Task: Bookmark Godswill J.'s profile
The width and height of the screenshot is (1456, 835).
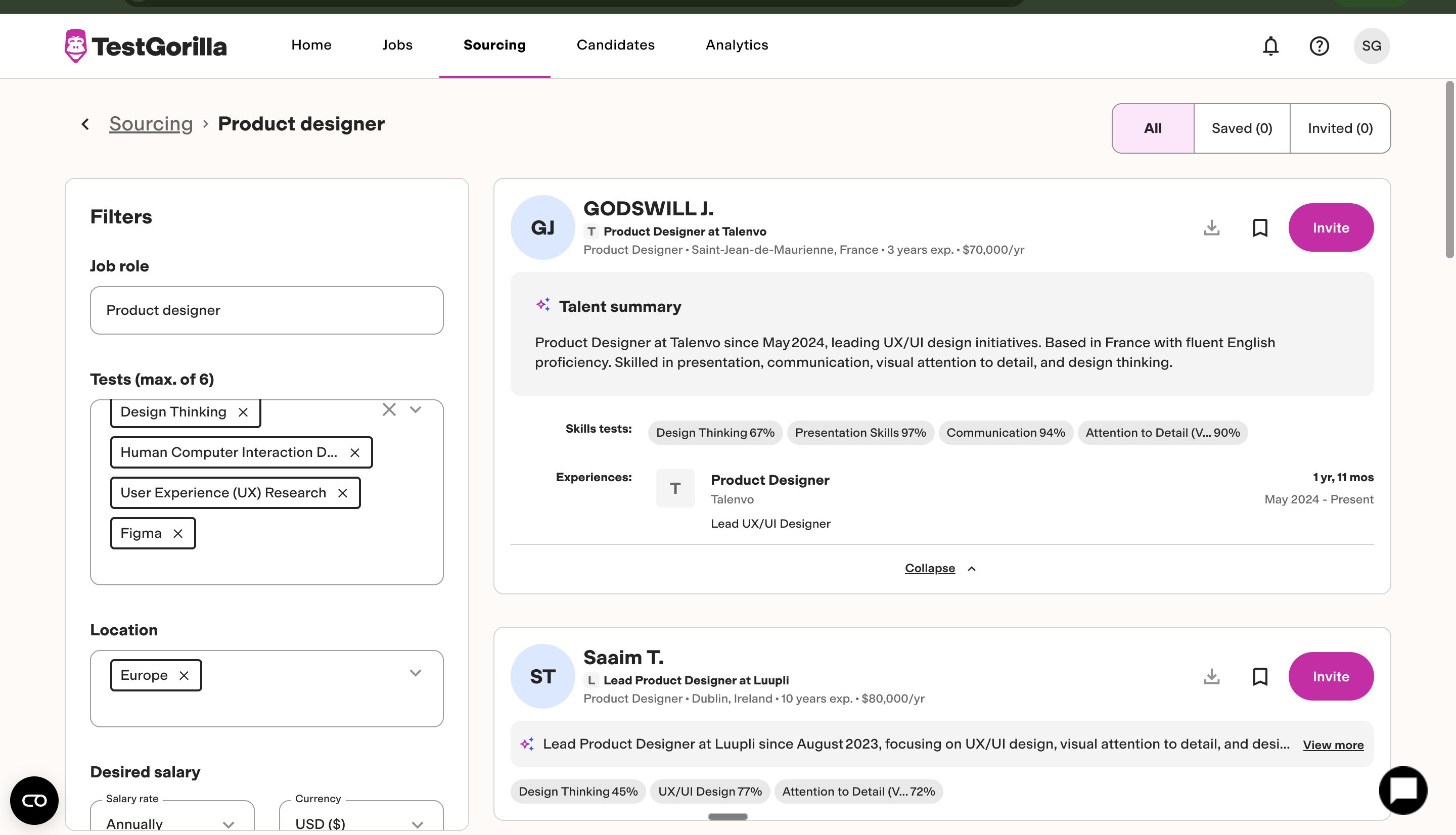Action: click(1260, 227)
